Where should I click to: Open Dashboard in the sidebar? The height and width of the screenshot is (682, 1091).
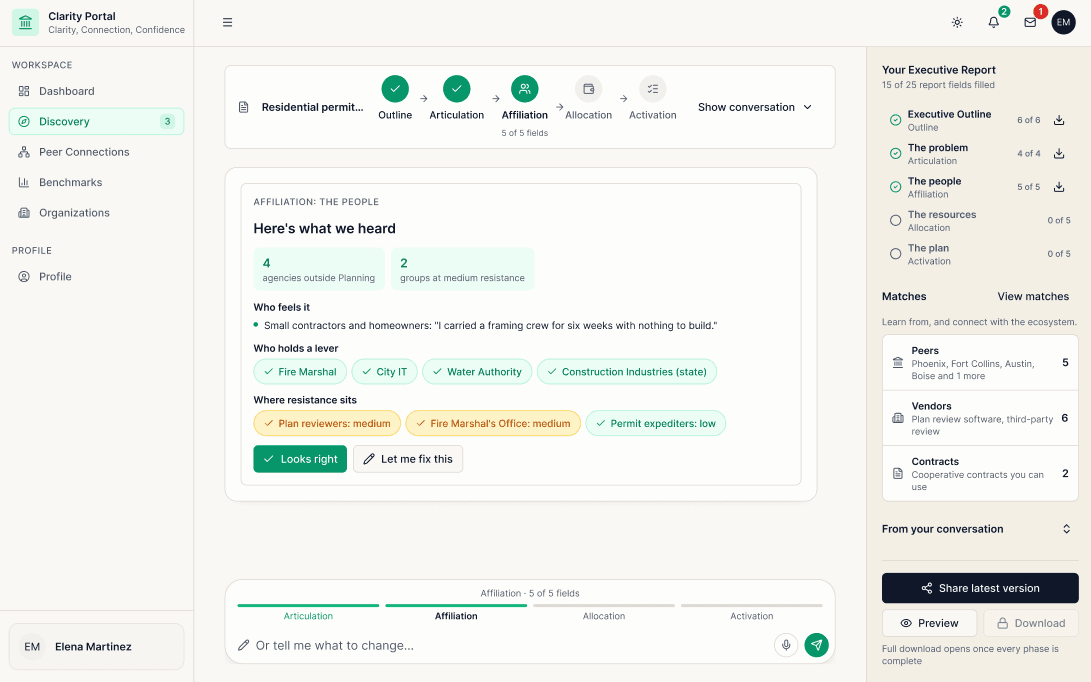[x=97, y=91]
